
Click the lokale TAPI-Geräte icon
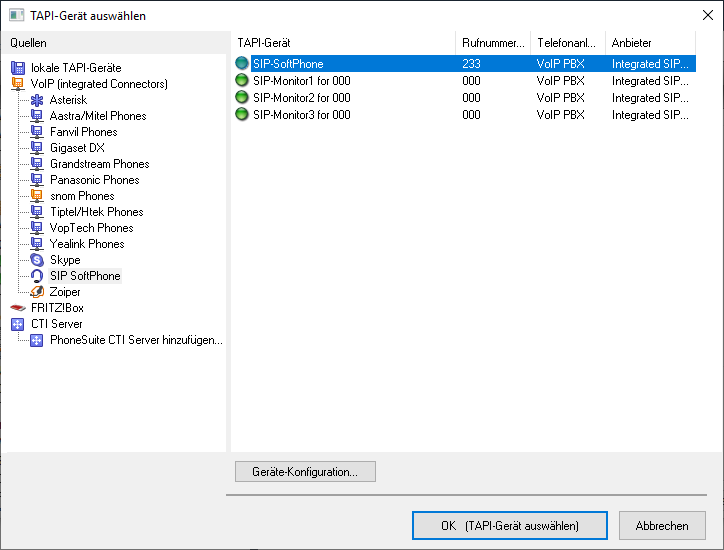click(18, 68)
